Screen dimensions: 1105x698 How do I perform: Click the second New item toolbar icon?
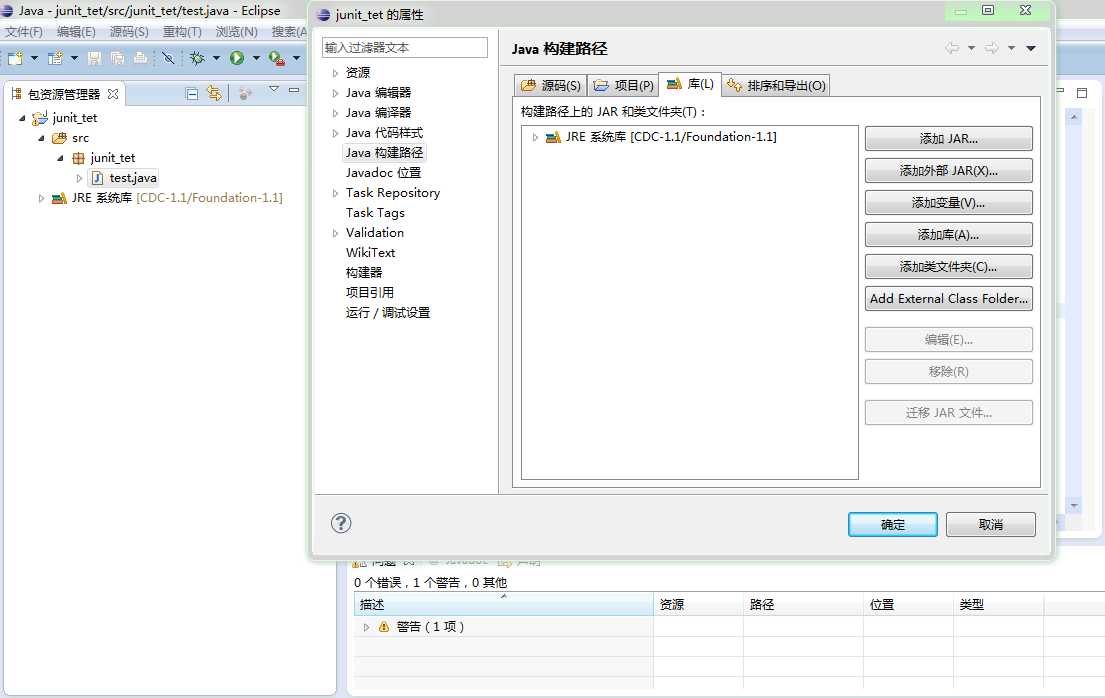tap(55, 58)
